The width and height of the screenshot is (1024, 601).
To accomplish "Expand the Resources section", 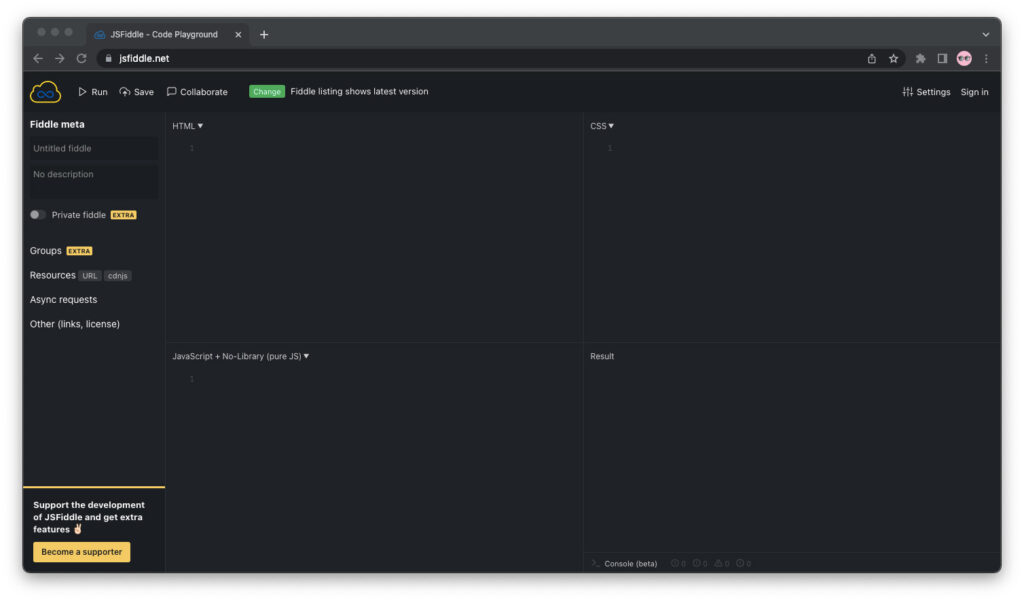I will point(52,275).
